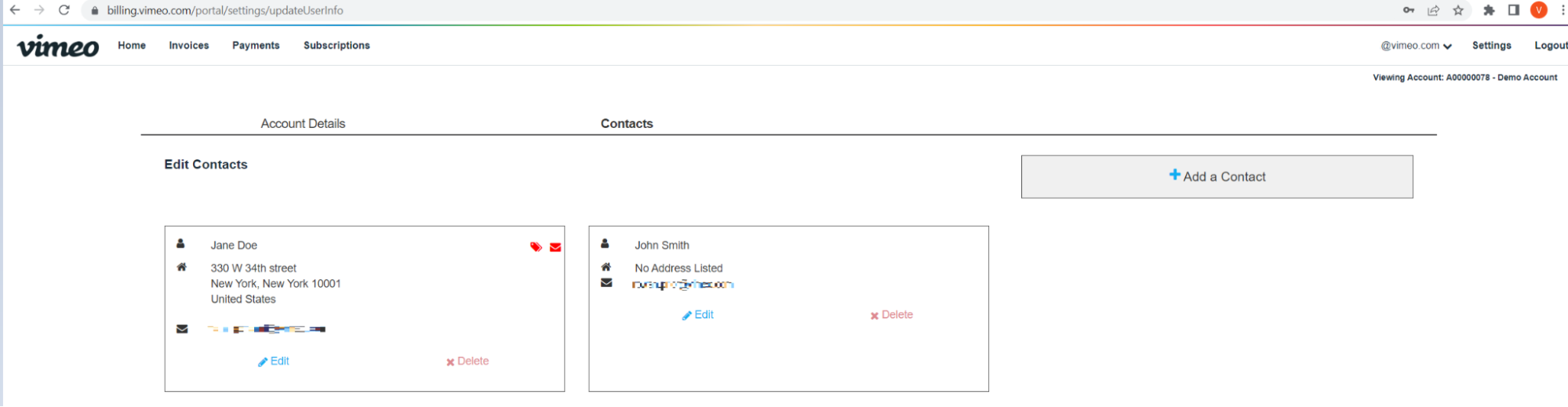Delete the John Smith contact
Screen dimensions: 1568x407
[x=891, y=315]
